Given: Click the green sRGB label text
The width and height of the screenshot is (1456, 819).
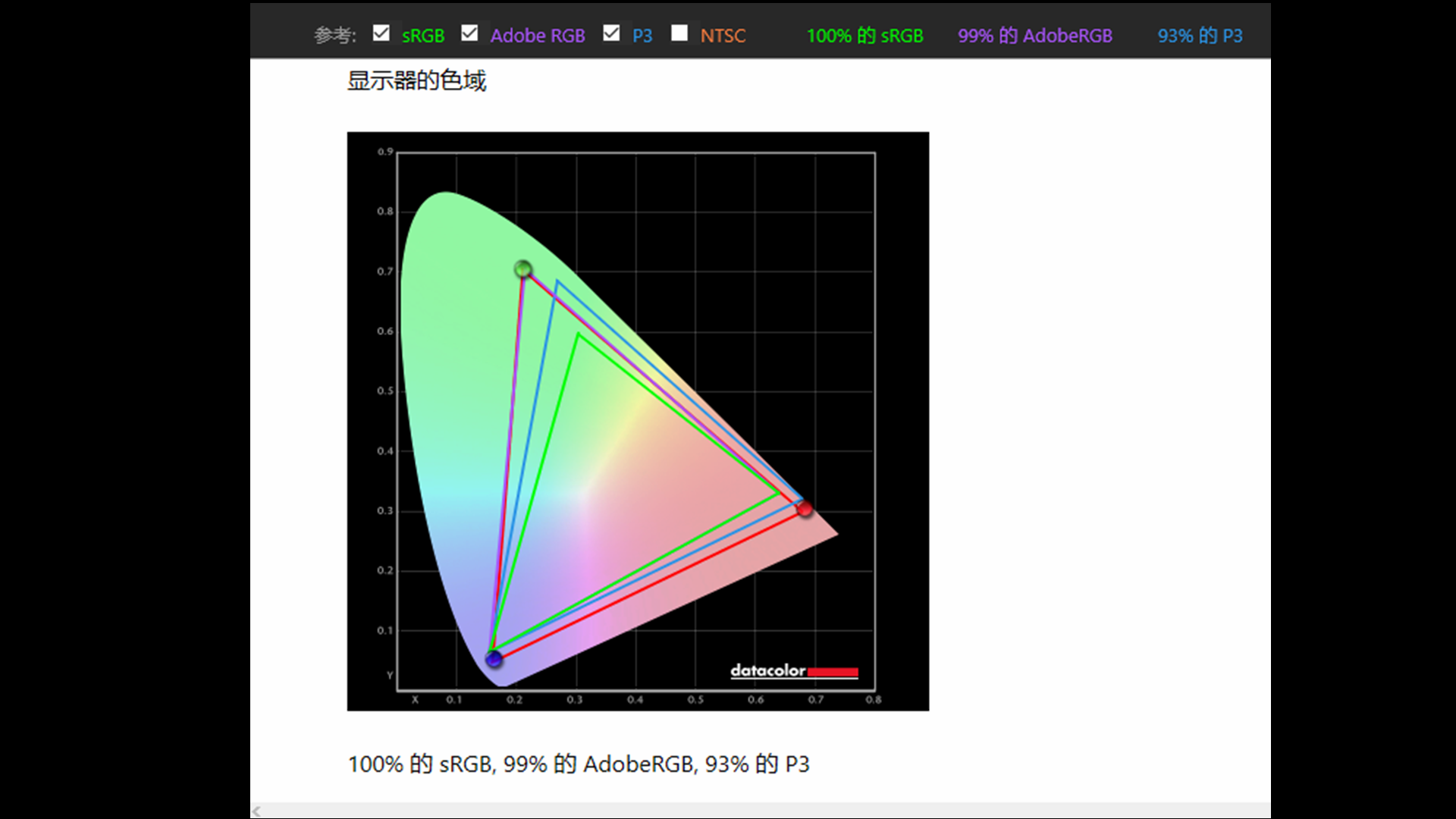Looking at the screenshot, I should [422, 36].
